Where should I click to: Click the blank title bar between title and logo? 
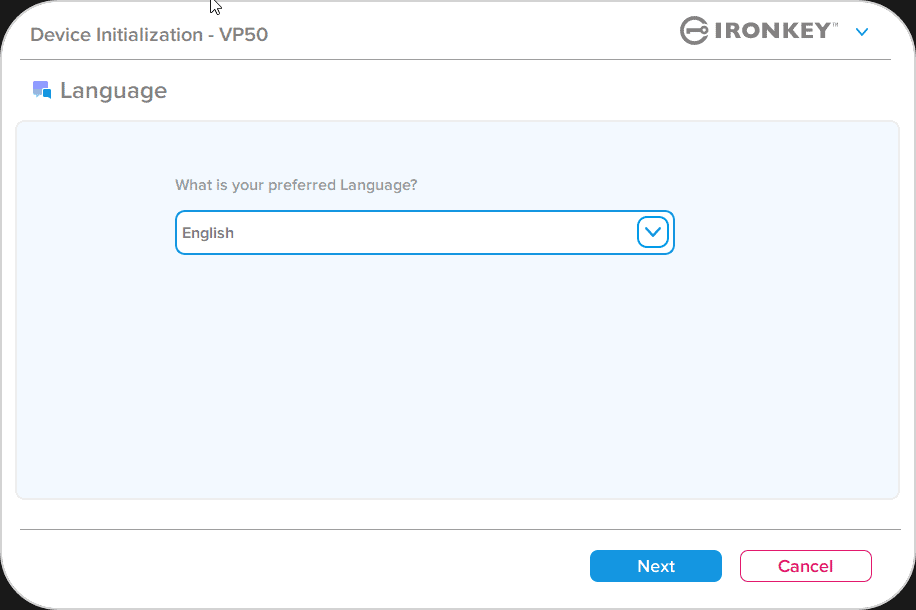click(470, 33)
